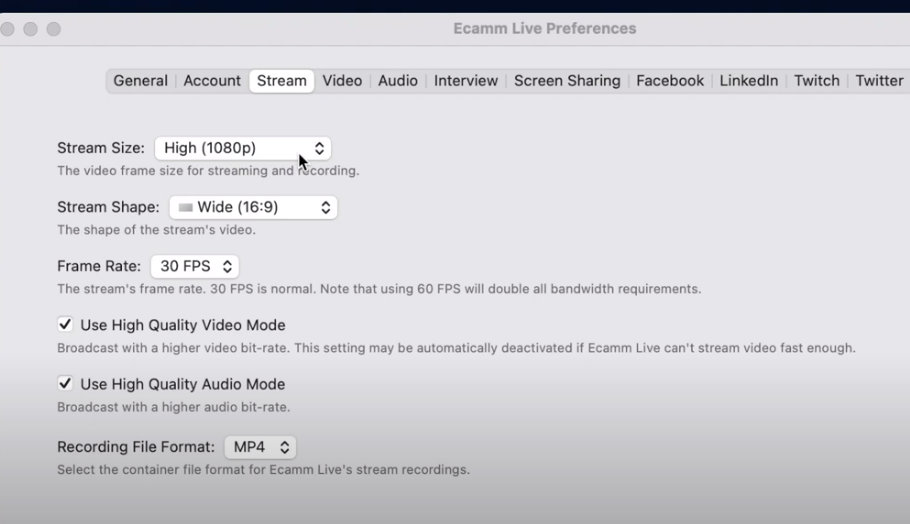910x524 pixels.
Task: Switch to the Twitch tab
Action: coord(817,81)
